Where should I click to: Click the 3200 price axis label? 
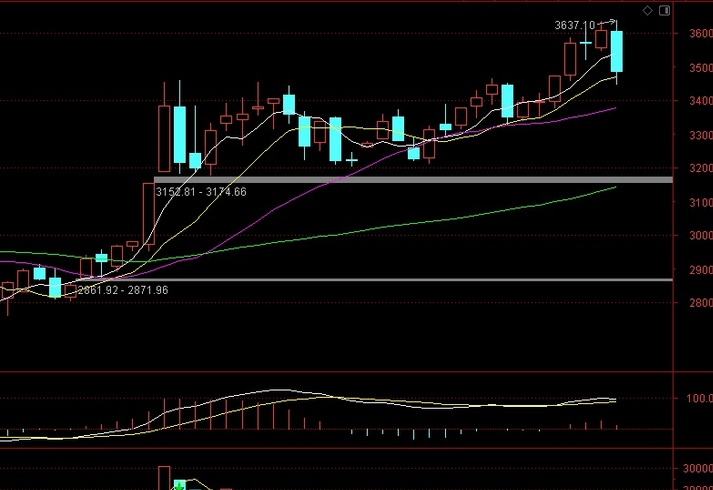click(x=701, y=169)
